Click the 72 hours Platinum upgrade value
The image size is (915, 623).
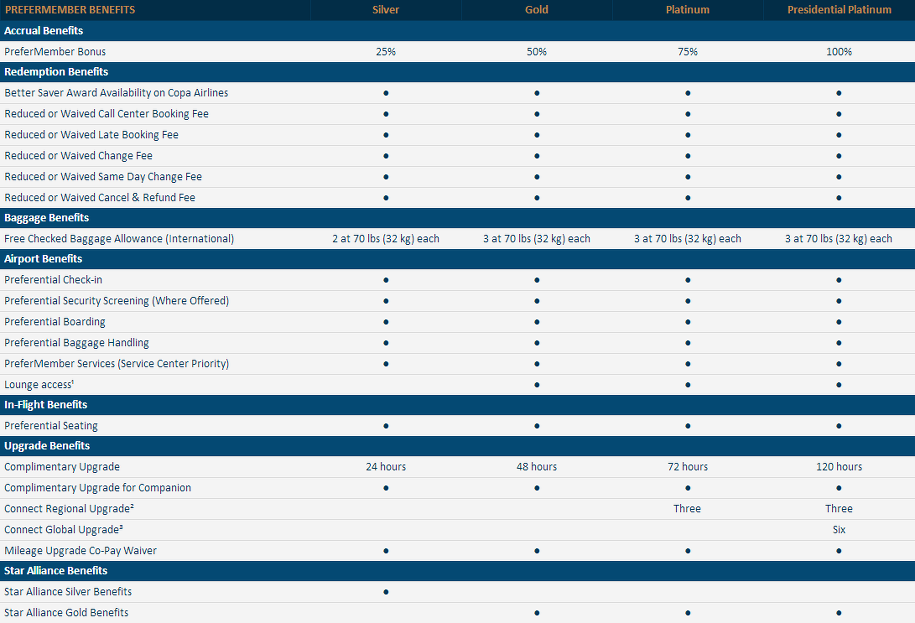[x=687, y=467]
